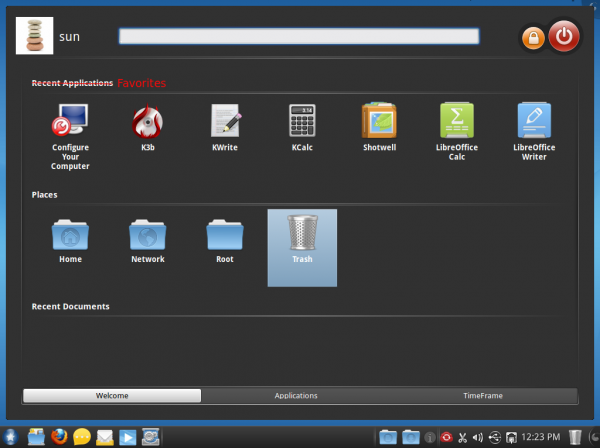Screen dimensions: 600x448
Task: Launch LibreOffice Writer
Action: coord(534,131)
